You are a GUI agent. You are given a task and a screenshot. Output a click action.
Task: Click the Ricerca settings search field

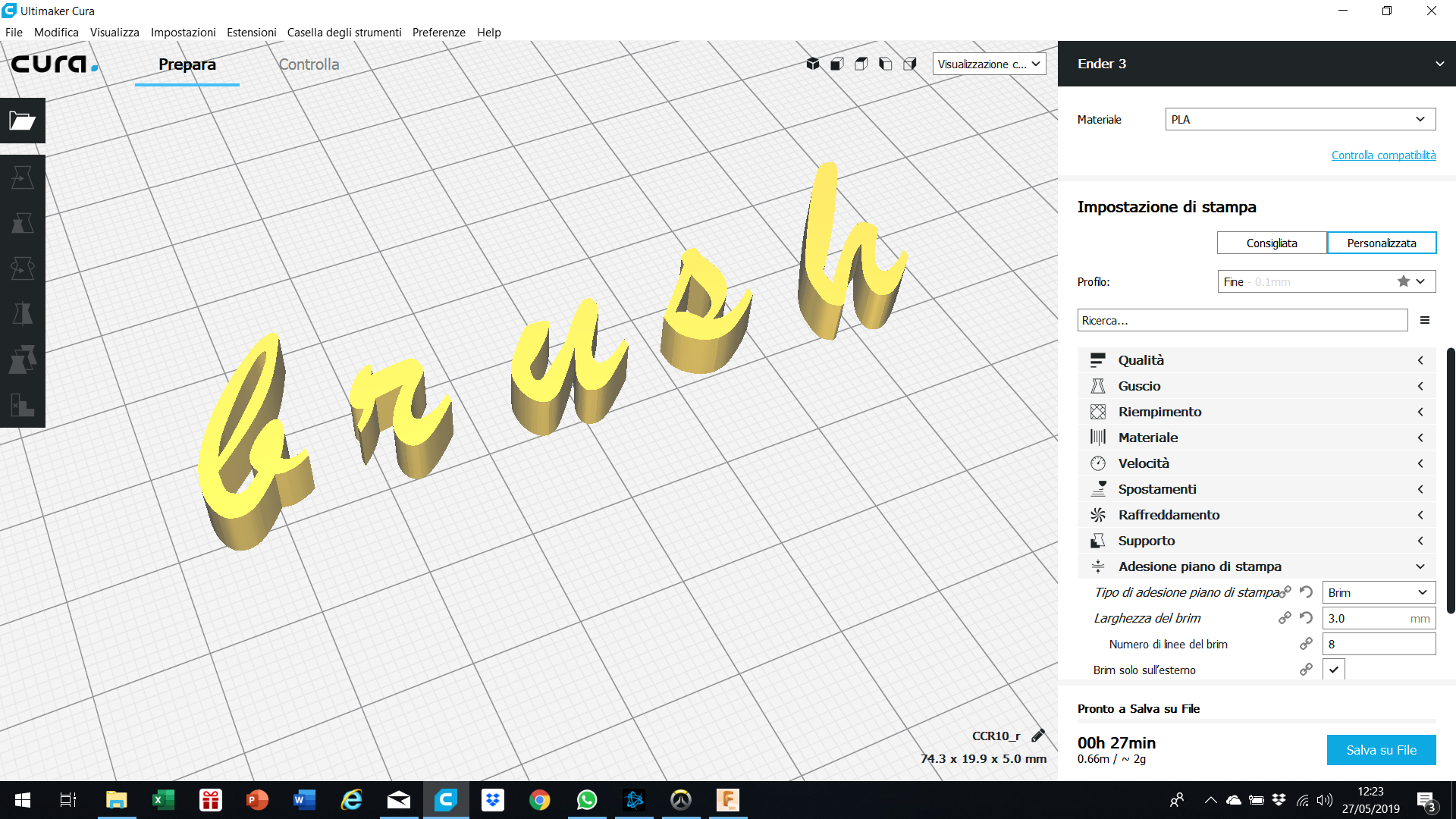coord(1241,320)
